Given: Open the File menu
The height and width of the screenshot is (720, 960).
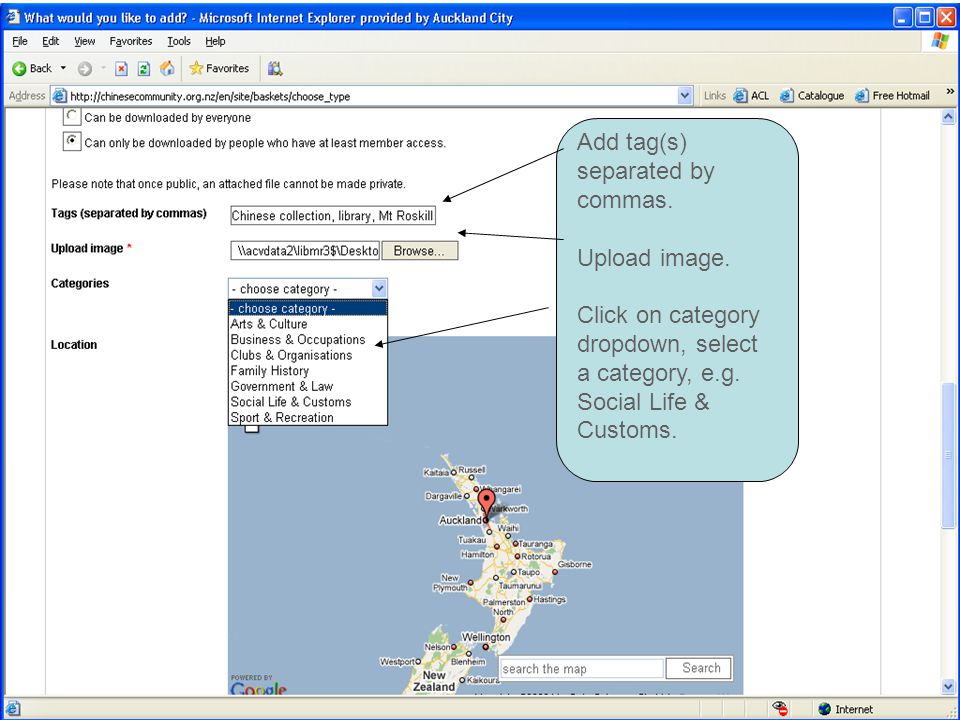Looking at the screenshot, I should (x=20, y=41).
